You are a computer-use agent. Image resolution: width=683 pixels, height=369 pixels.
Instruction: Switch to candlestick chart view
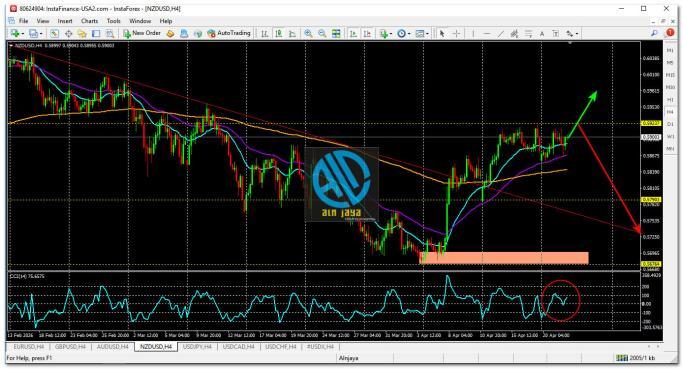278,34
